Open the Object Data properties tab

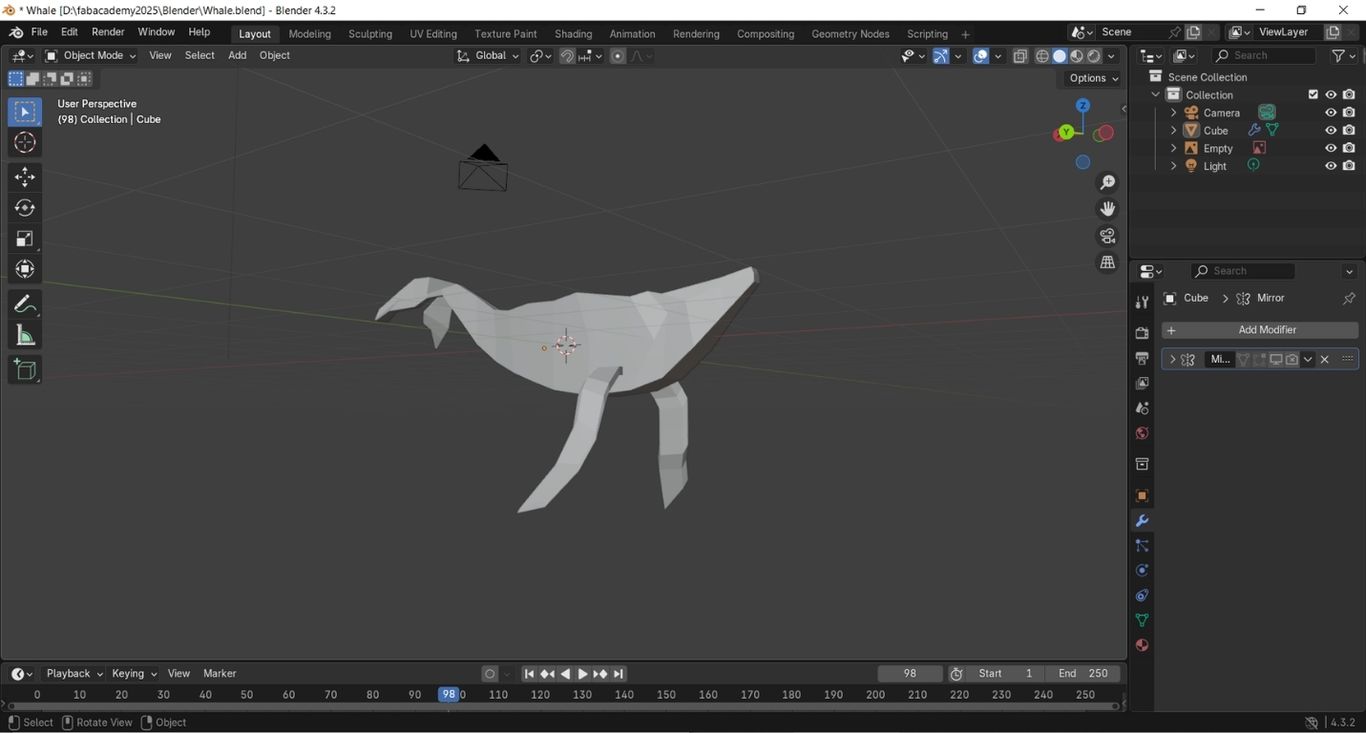point(1142,620)
